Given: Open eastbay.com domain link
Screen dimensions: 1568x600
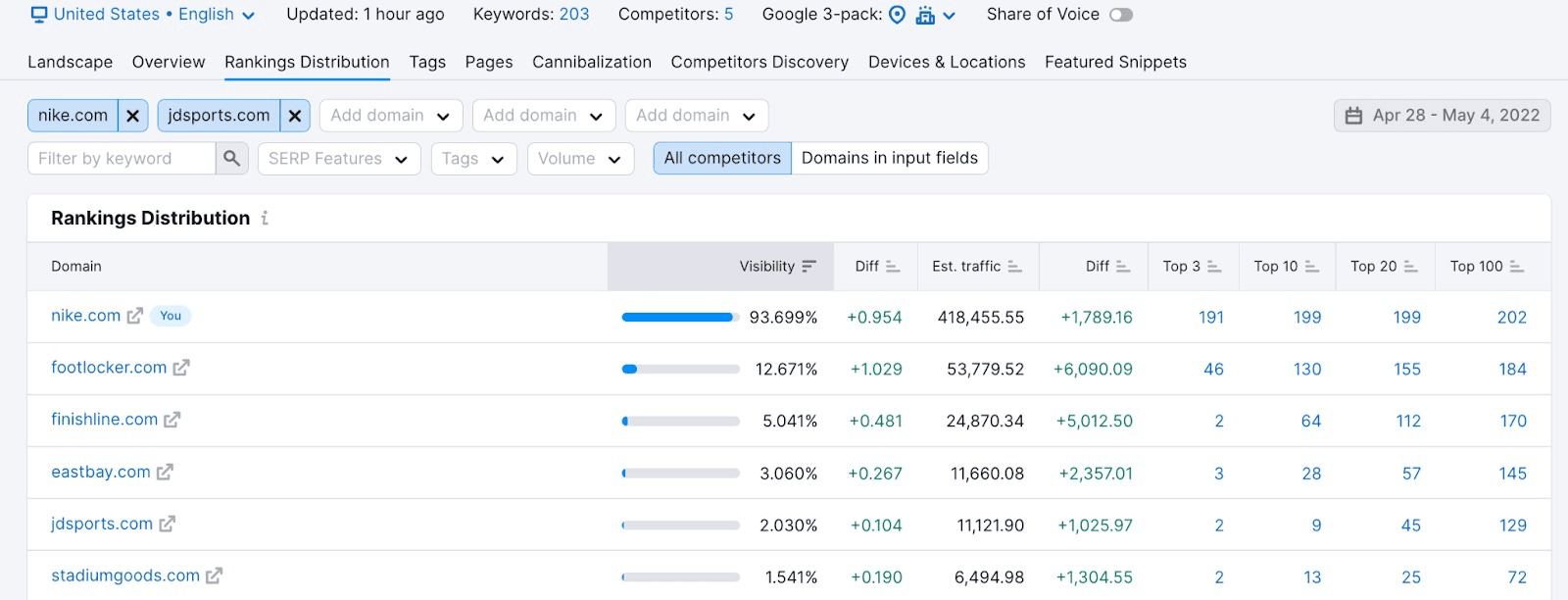Looking at the screenshot, I should (101, 472).
